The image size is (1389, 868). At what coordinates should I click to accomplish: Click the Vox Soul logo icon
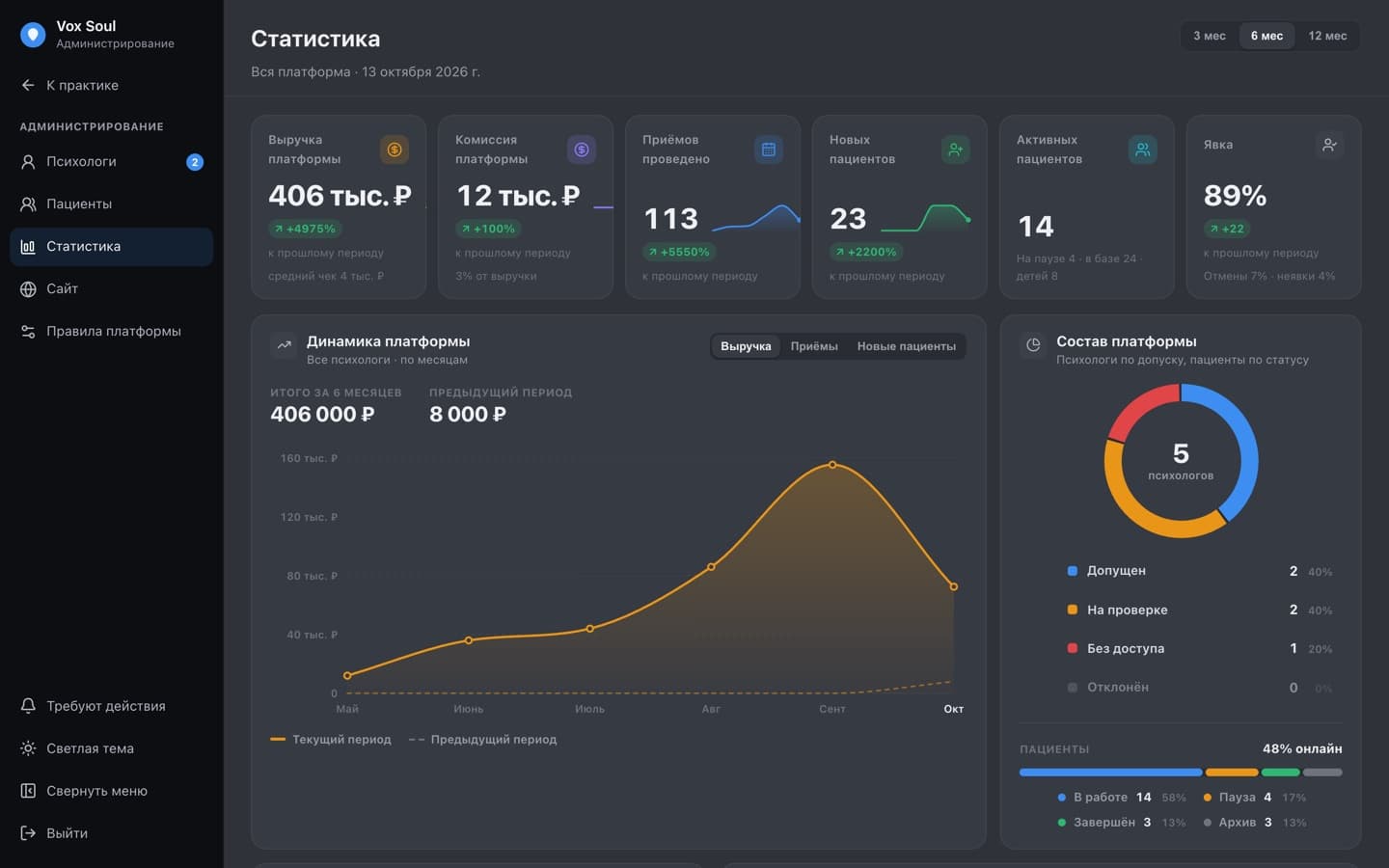coord(33,35)
